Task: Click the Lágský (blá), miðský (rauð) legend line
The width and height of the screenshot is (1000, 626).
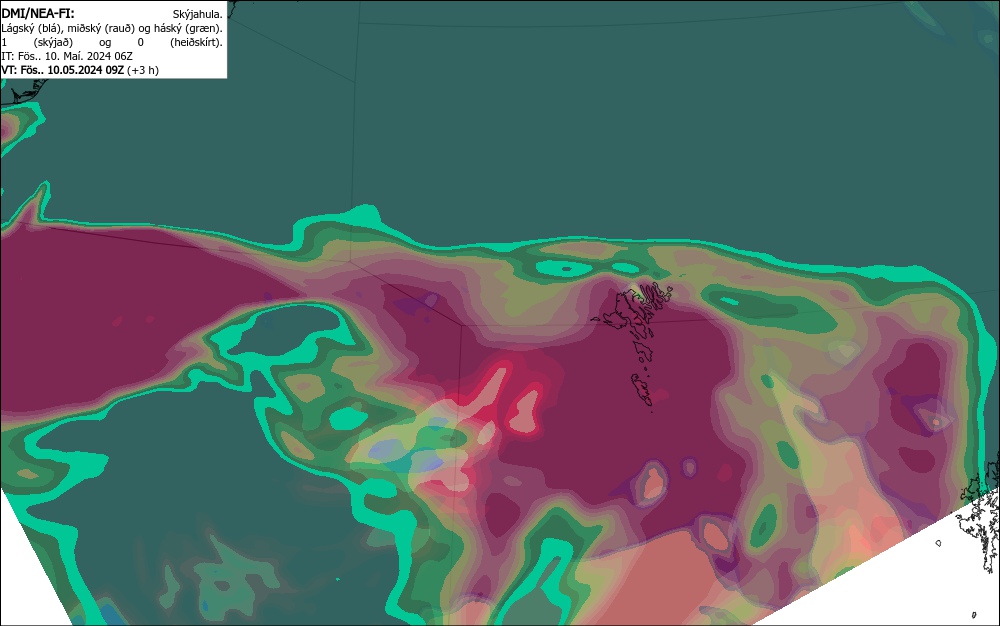Action: [x=112, y=28]
